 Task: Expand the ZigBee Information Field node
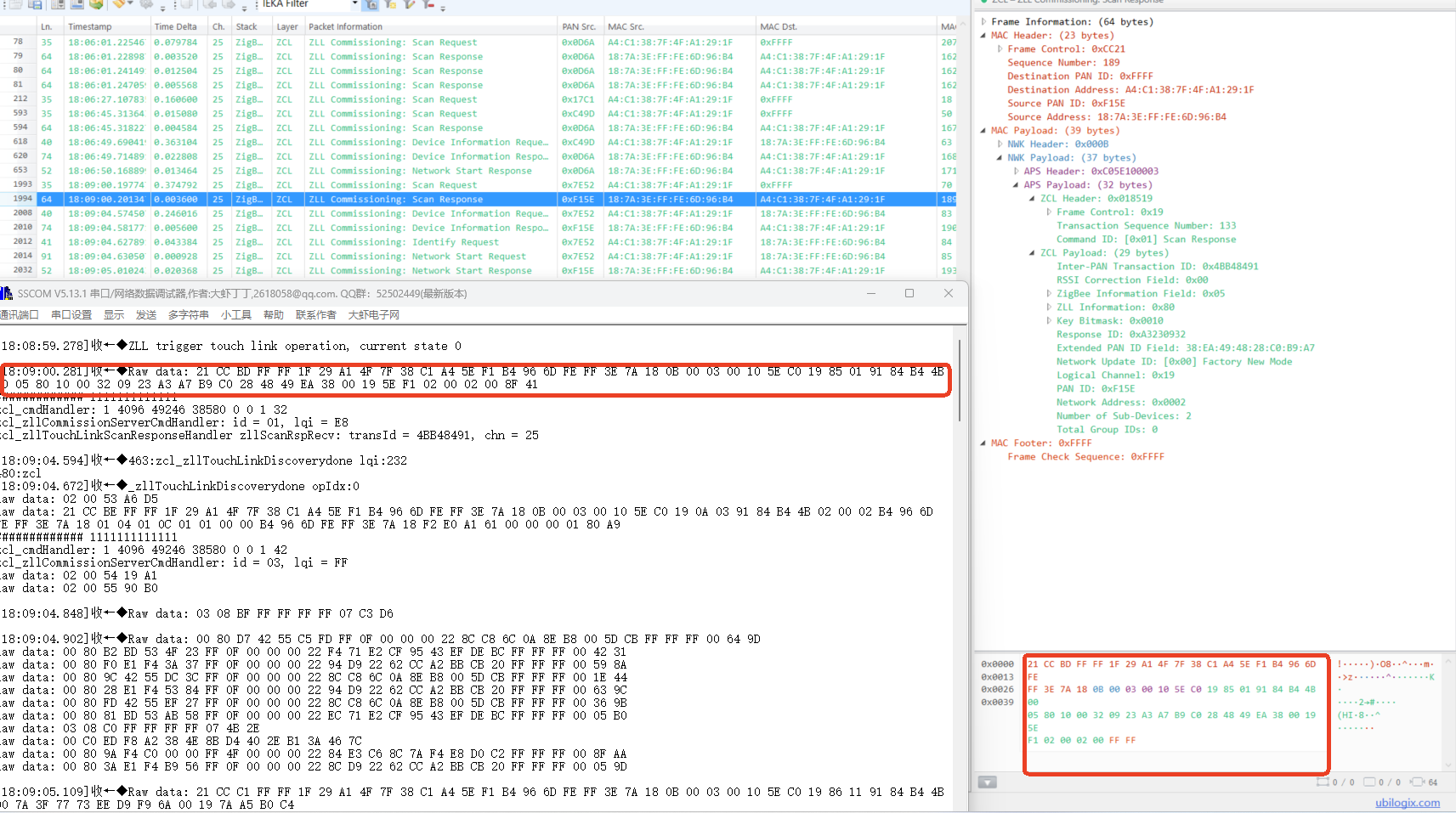pyautogui.click(x=1049, y=294)
